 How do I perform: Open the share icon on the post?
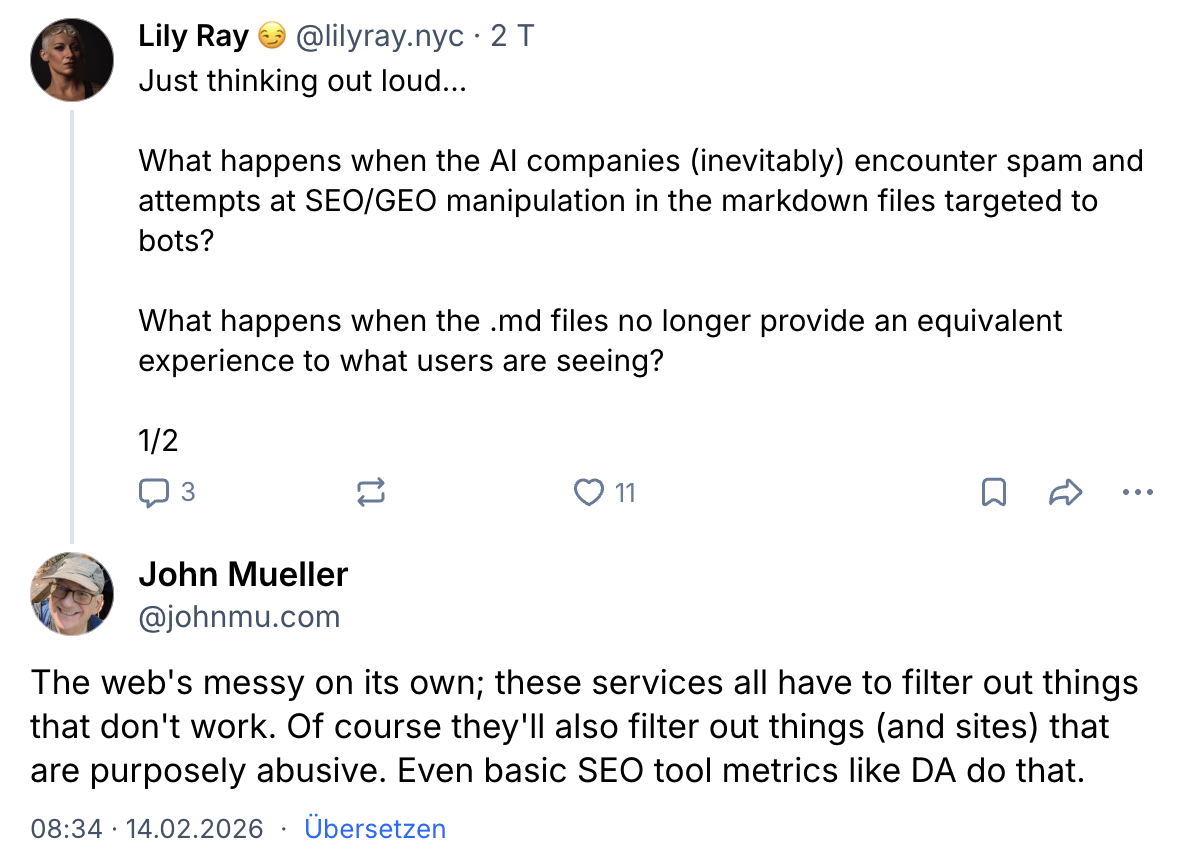pos(1065,492)
